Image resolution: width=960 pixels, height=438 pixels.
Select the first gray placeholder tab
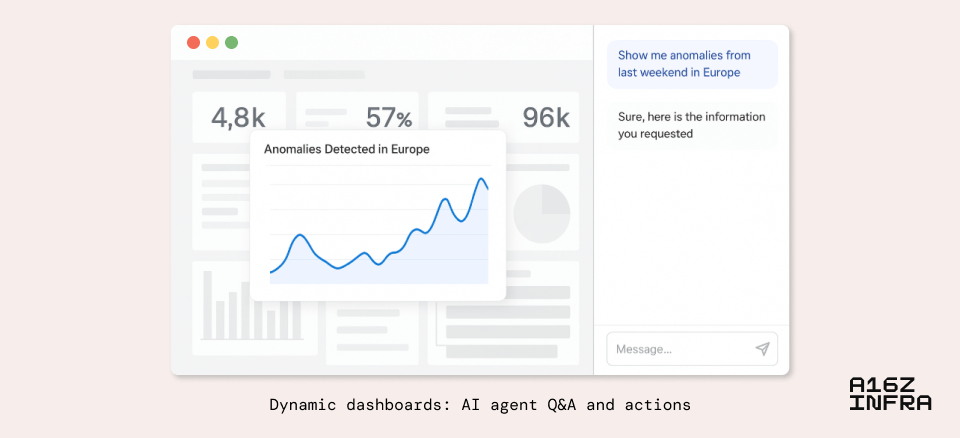coord(231,75)
